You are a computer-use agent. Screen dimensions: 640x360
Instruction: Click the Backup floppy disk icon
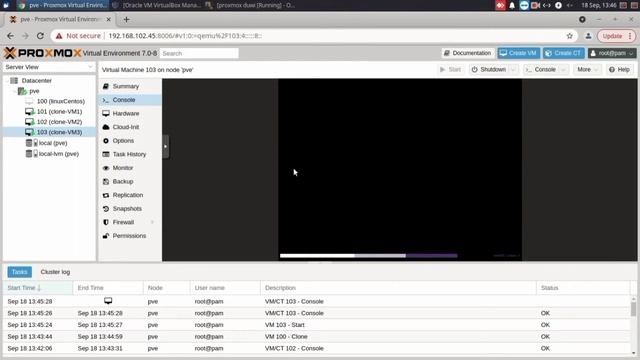coord(106,181)
